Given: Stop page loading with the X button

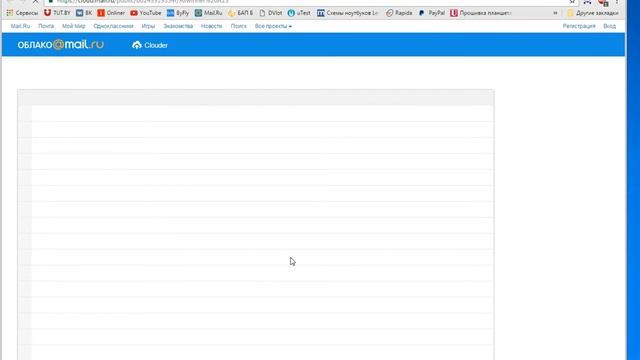Looking at the screenshot, I should (x=36, y=2).
